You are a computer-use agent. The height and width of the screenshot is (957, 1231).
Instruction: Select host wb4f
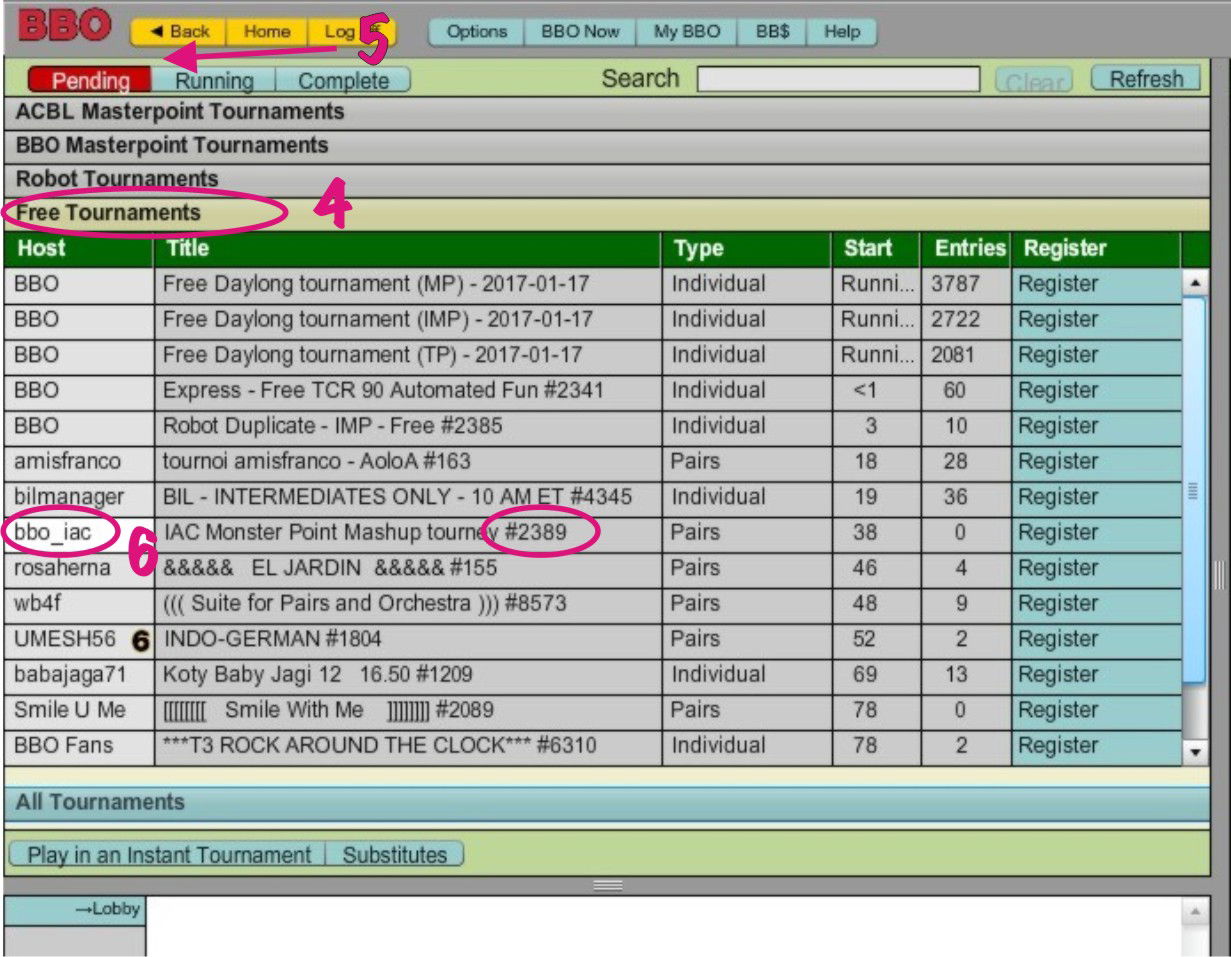[79, 604]
